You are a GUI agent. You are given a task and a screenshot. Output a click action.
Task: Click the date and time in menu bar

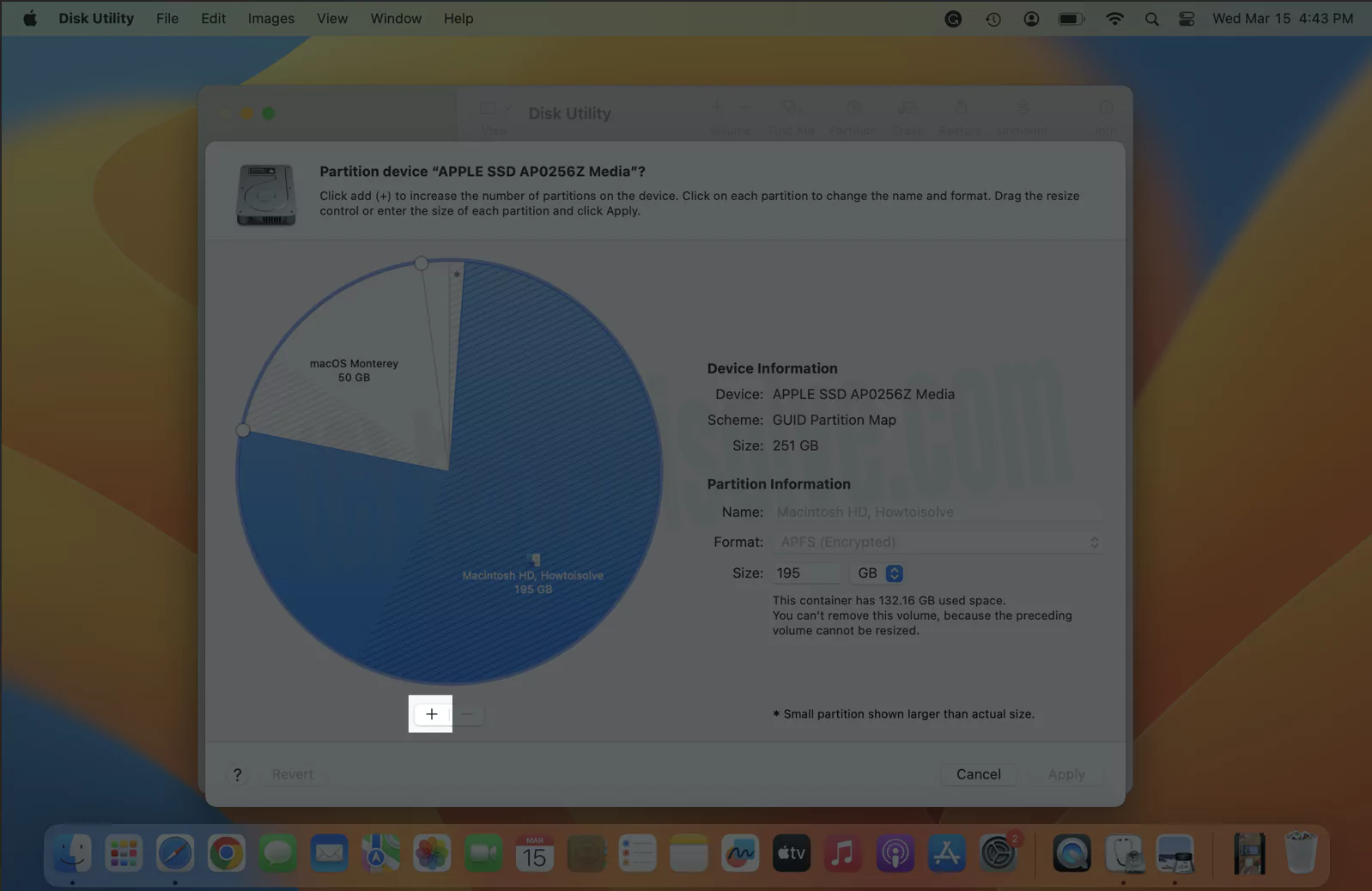(x=1283, y=18)
